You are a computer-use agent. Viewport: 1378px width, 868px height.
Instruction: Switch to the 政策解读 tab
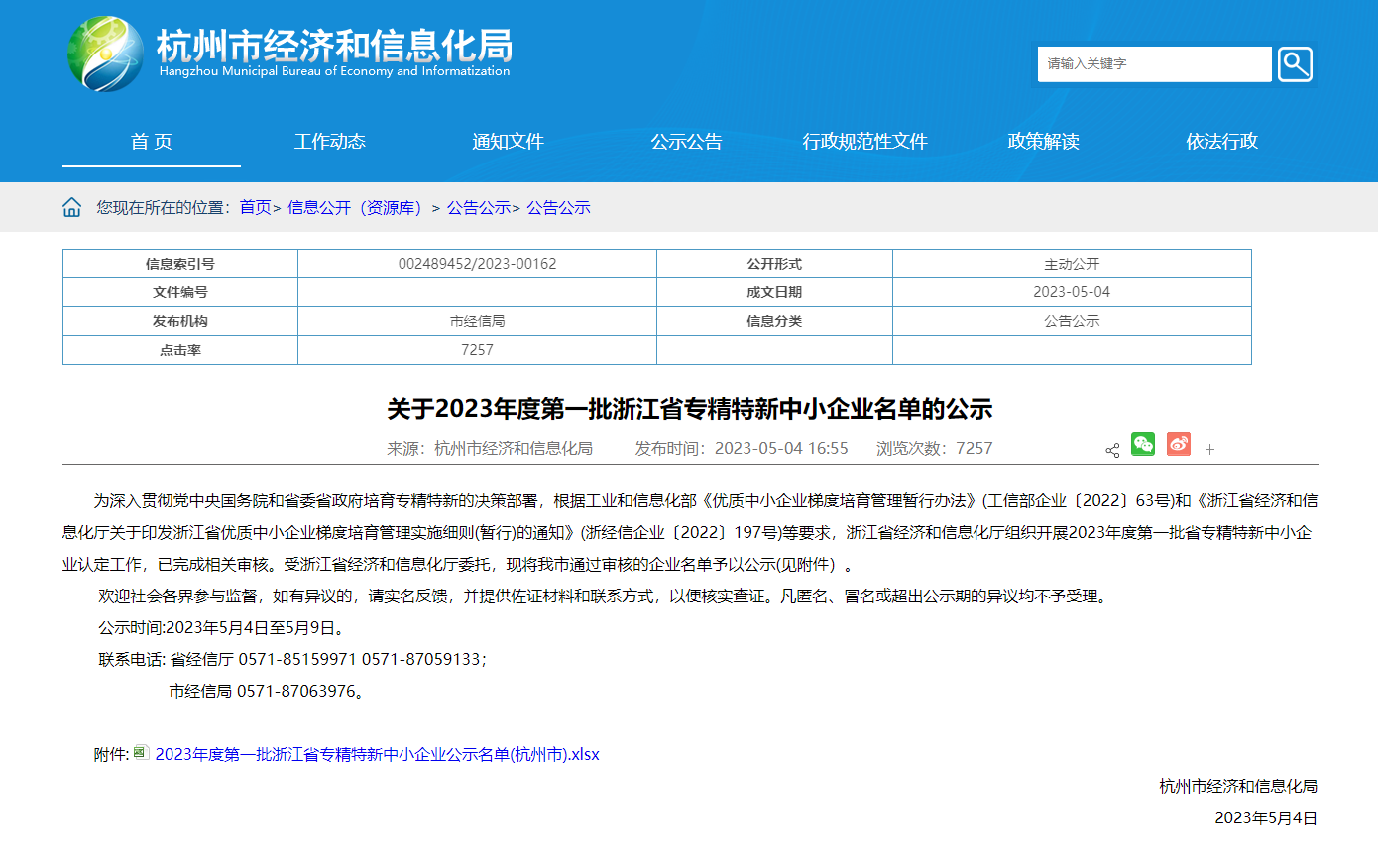point(1042,142)
